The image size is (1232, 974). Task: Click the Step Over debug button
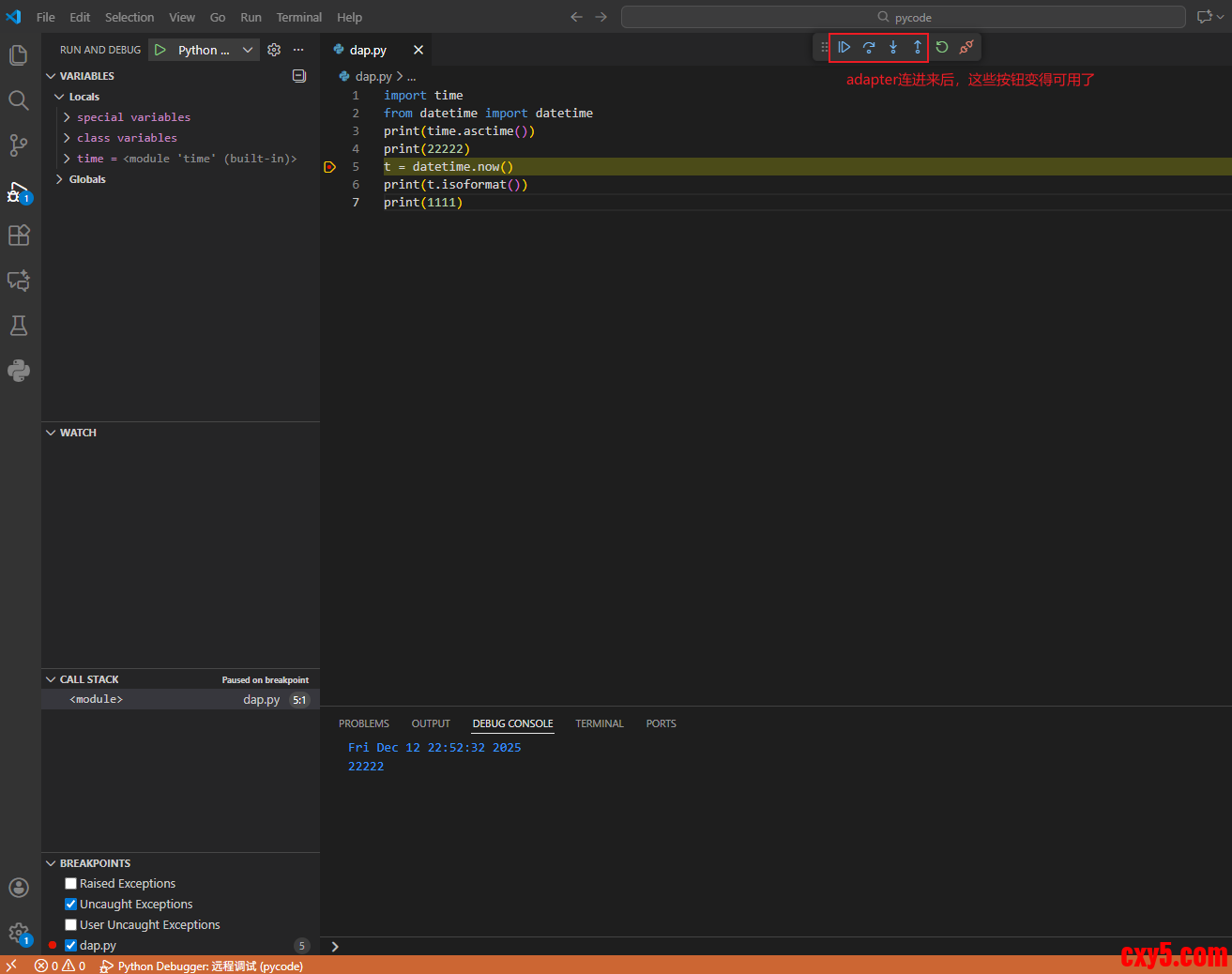(x=869, y=47)
